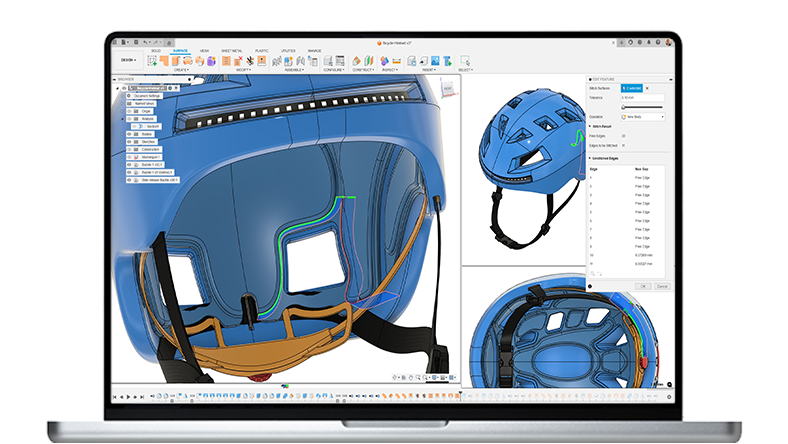This screenshot has height=444, width=788.
Task: Click the Create Sketch tool icon
Action: pos(152,61)
